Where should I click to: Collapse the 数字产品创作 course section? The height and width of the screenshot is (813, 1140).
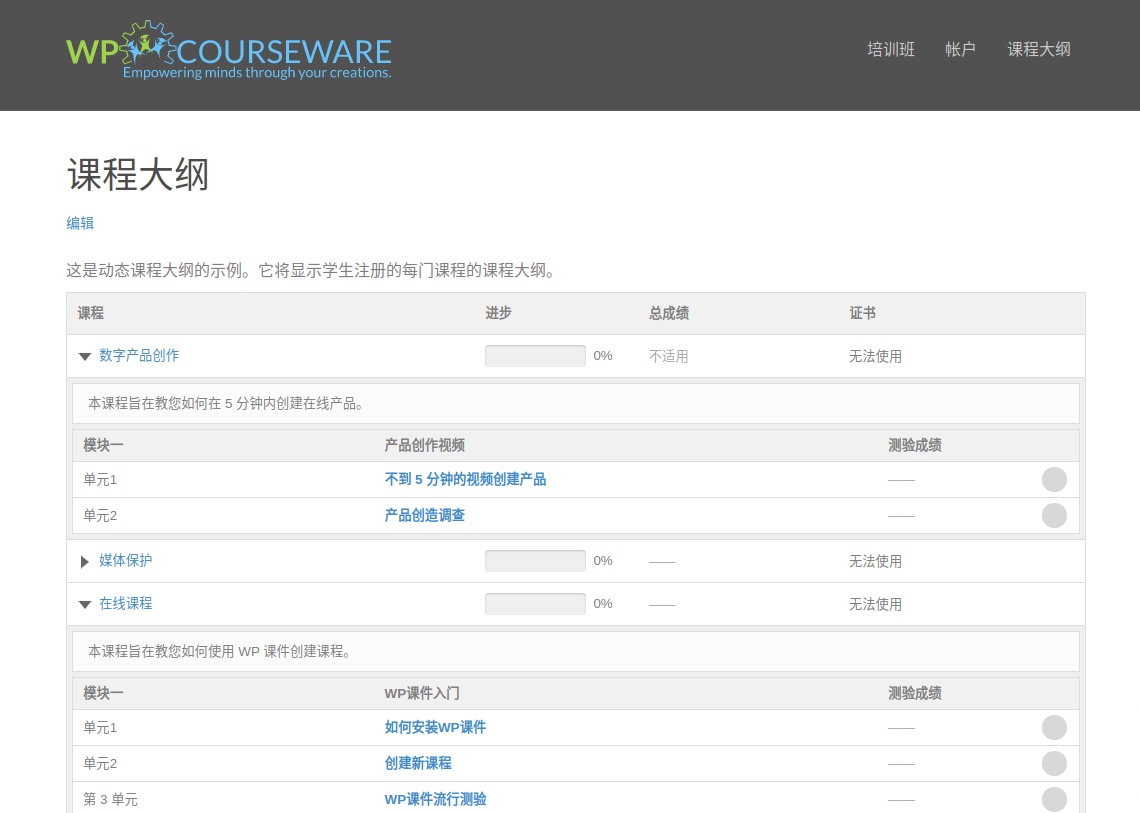pos(85,355)
